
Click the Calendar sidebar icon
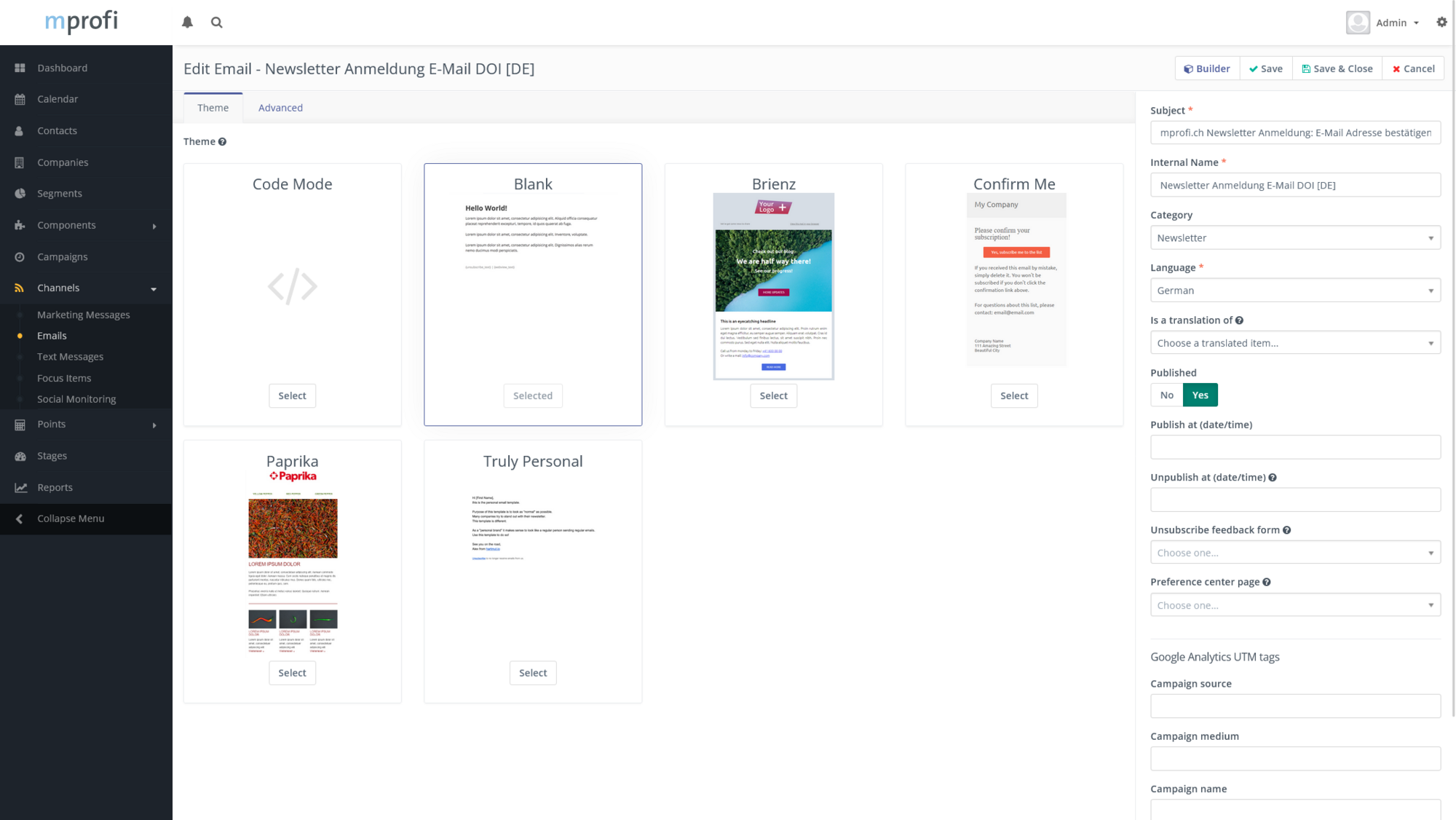click(x=20, y=99)
